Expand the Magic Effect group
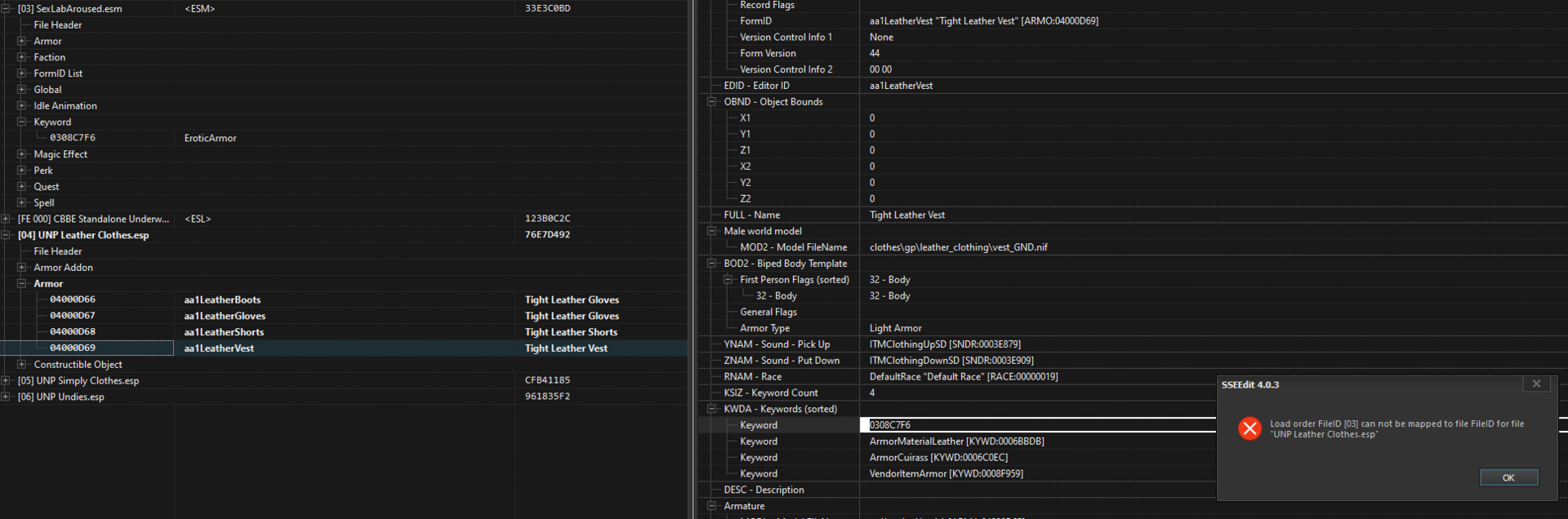The height and width of the screenshot is (519, 1568). point(22,154)
